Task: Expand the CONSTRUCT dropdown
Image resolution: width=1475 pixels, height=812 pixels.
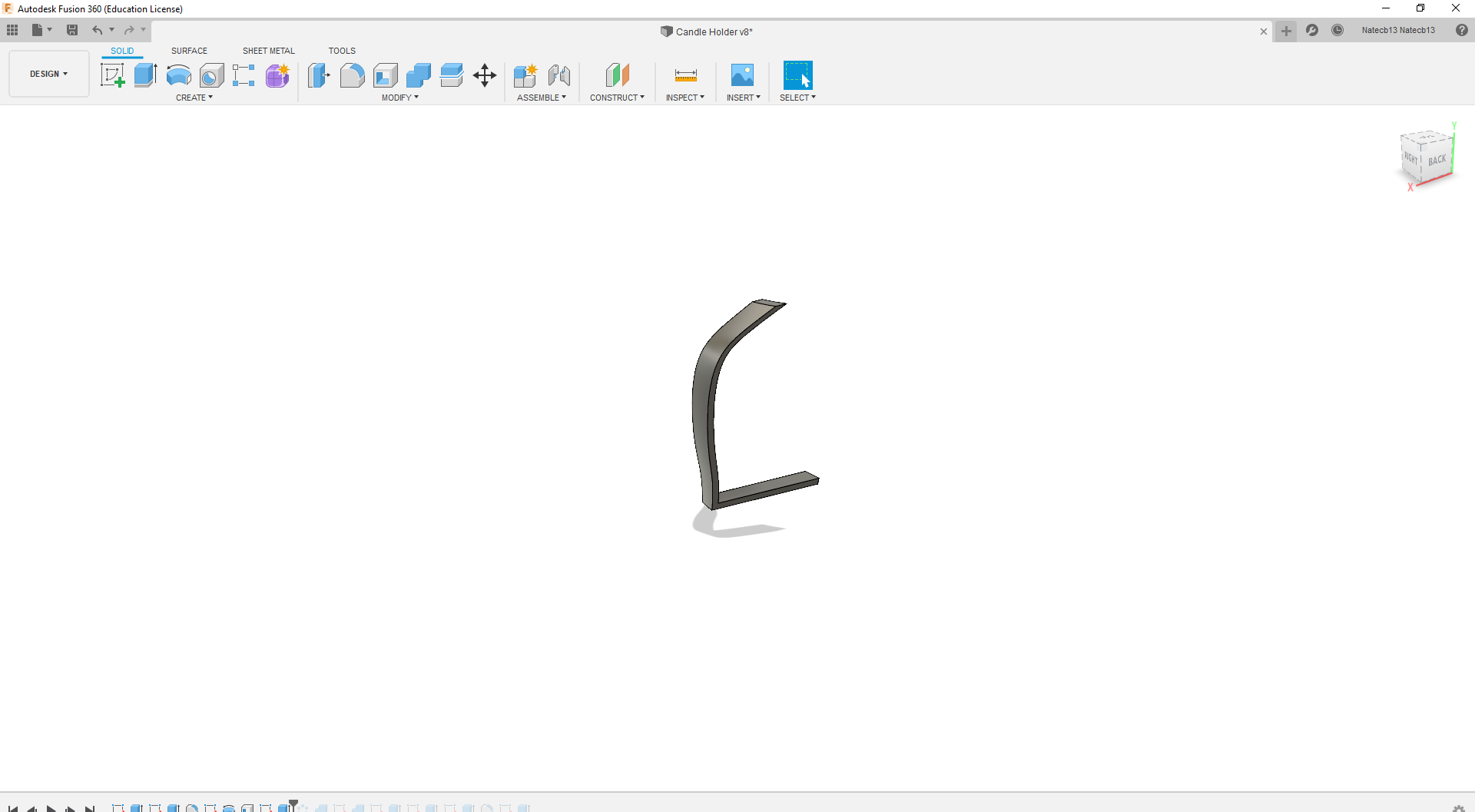Action: (617, 98)
